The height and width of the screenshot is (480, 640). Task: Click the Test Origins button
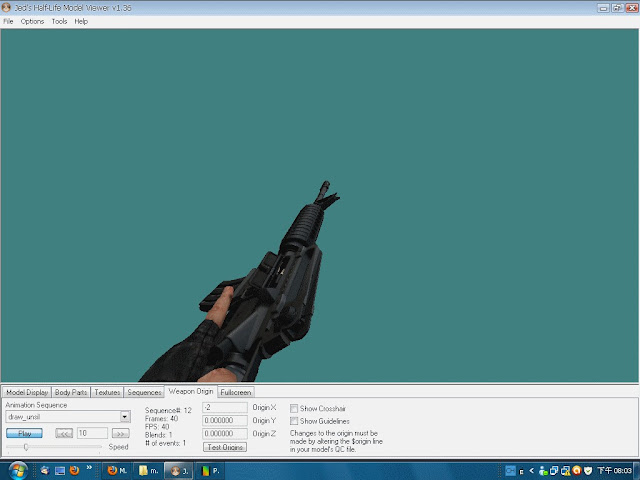[x=225, y=447]
